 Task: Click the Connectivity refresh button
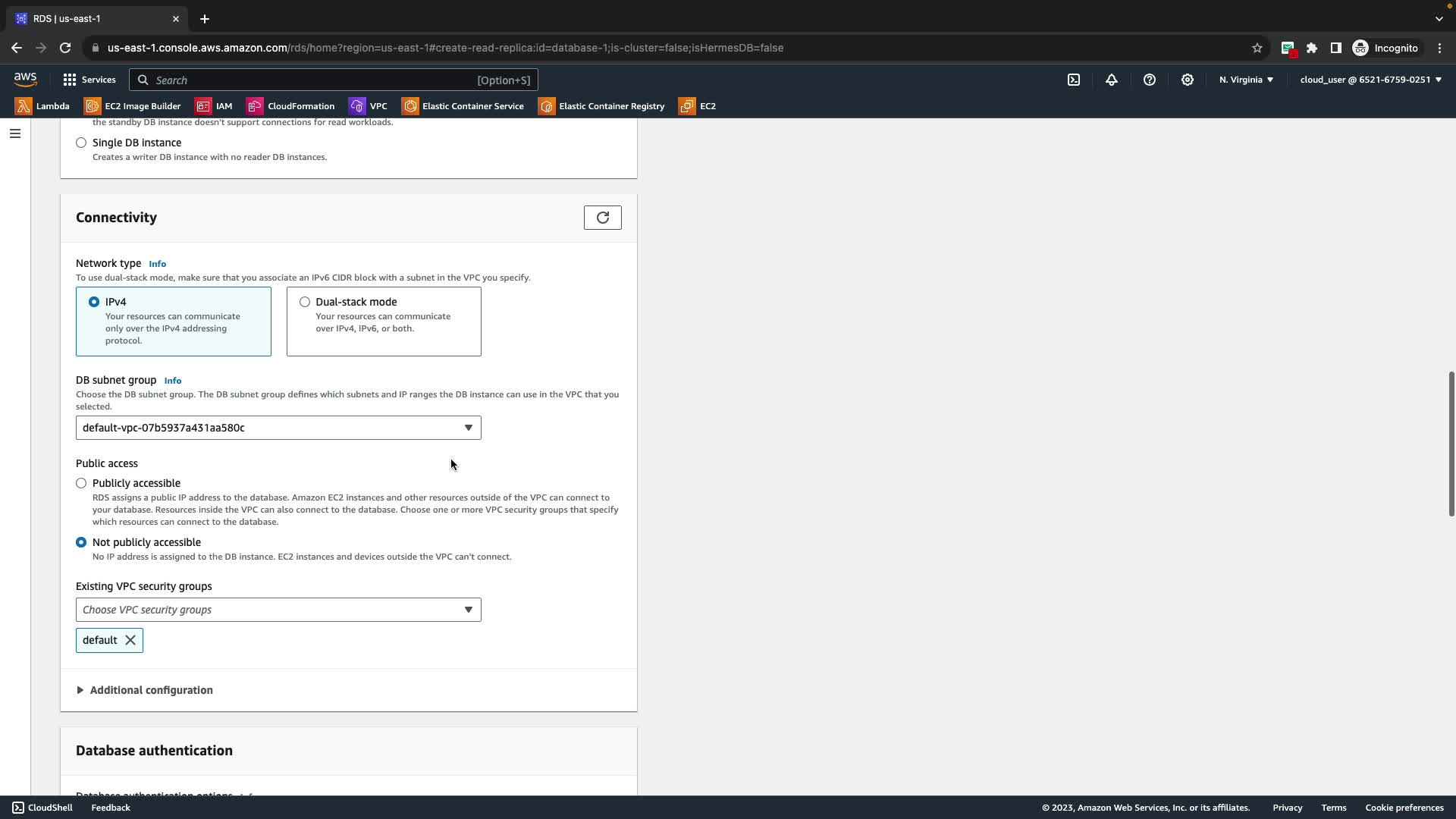602,218
